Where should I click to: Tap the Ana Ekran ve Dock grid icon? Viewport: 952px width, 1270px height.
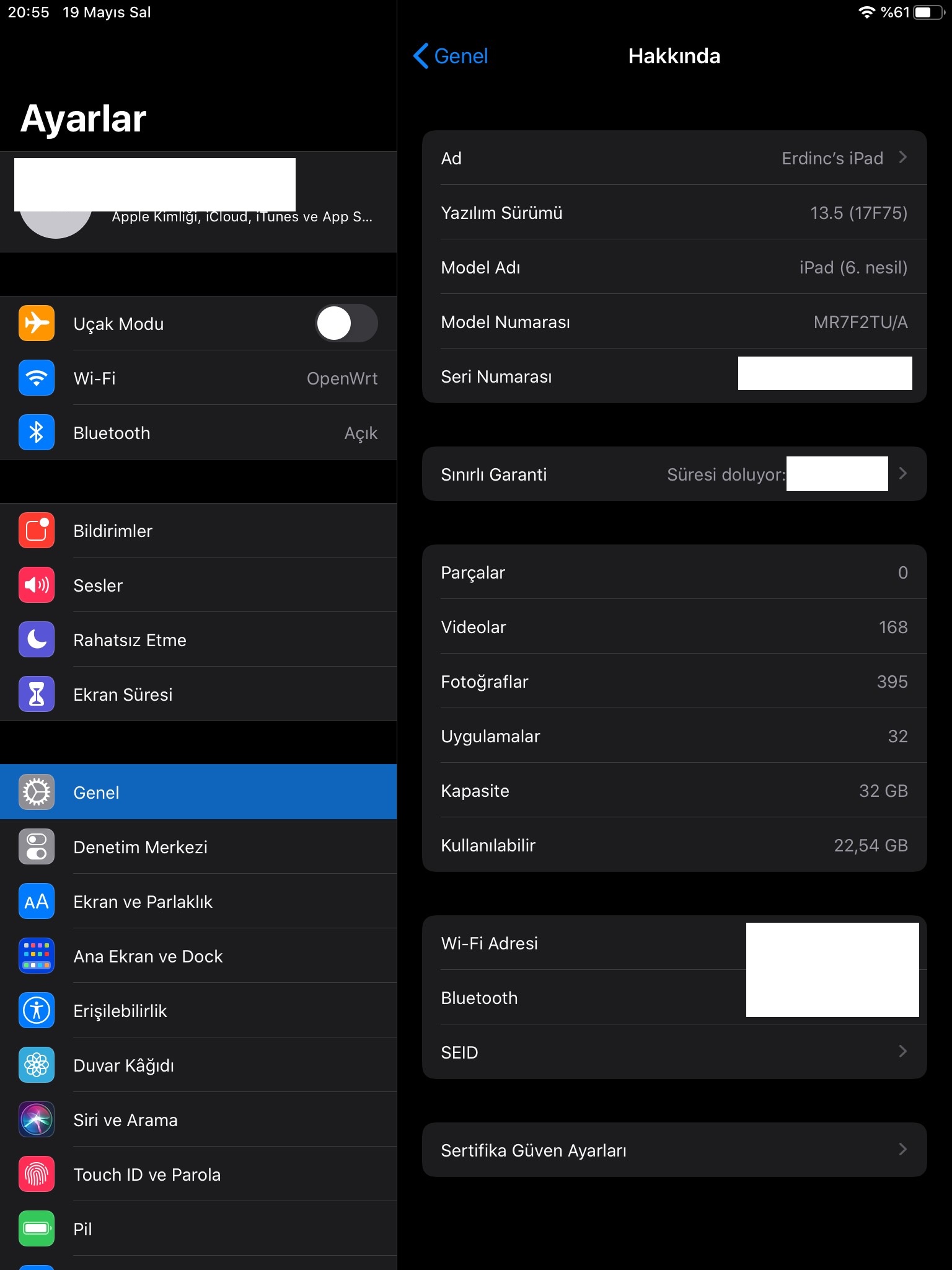click(37, 956)
